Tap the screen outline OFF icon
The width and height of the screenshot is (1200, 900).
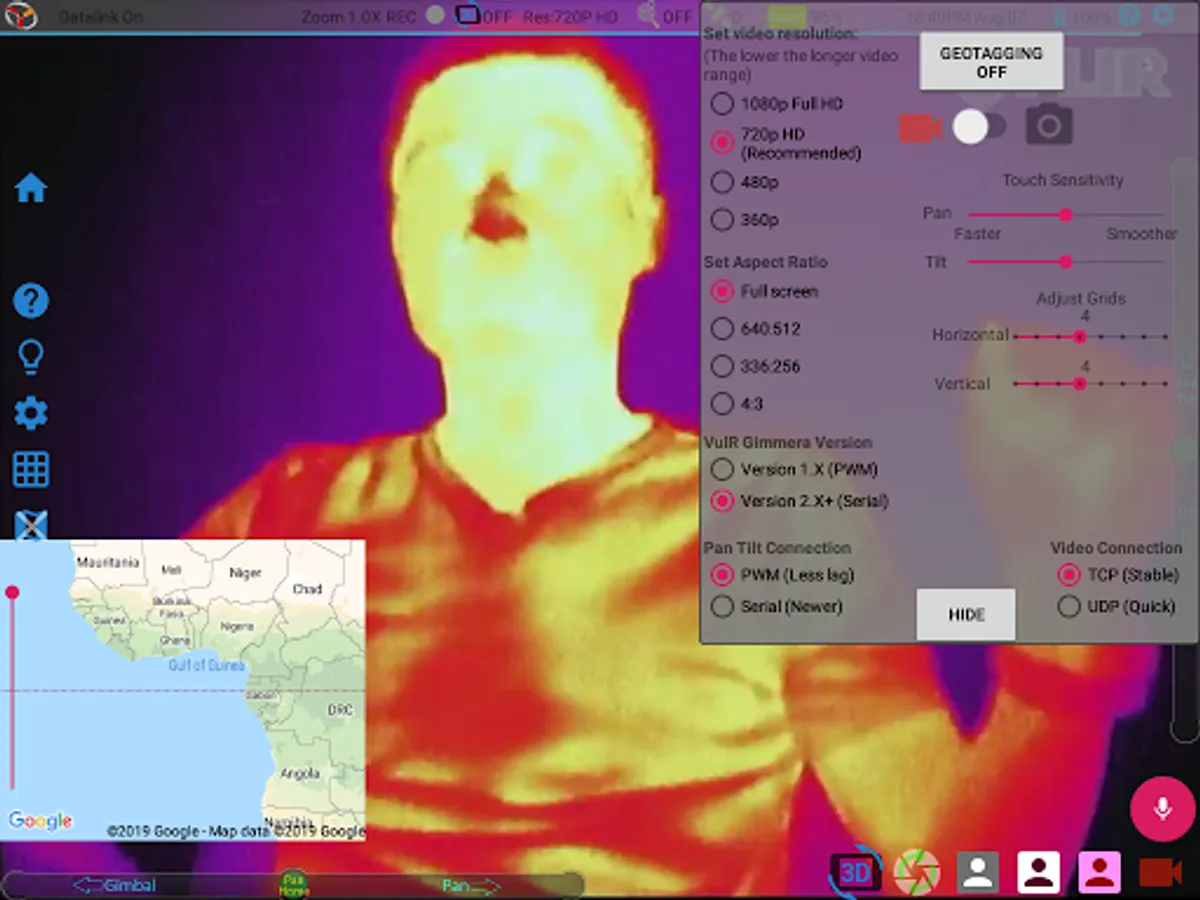(468, 15)
